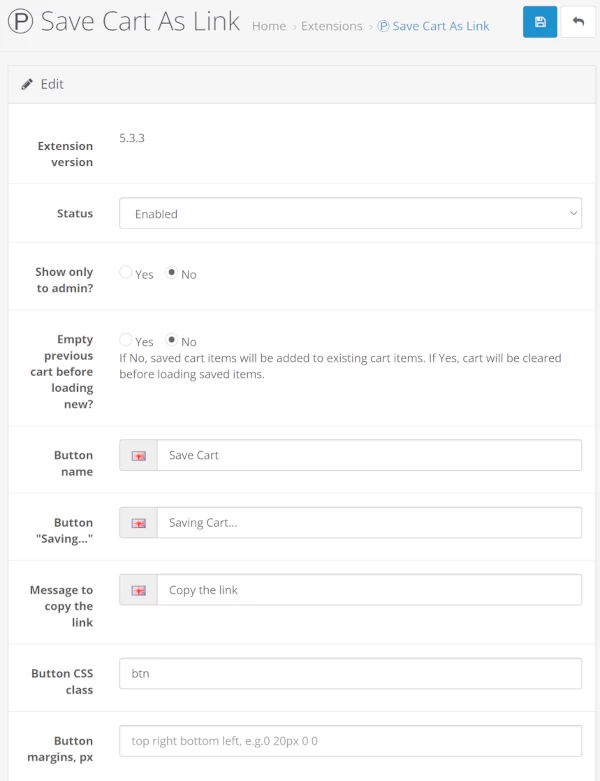Click language flag next to Button name
The height and width of the screenshot is (781, 600).
click(139, 455)
